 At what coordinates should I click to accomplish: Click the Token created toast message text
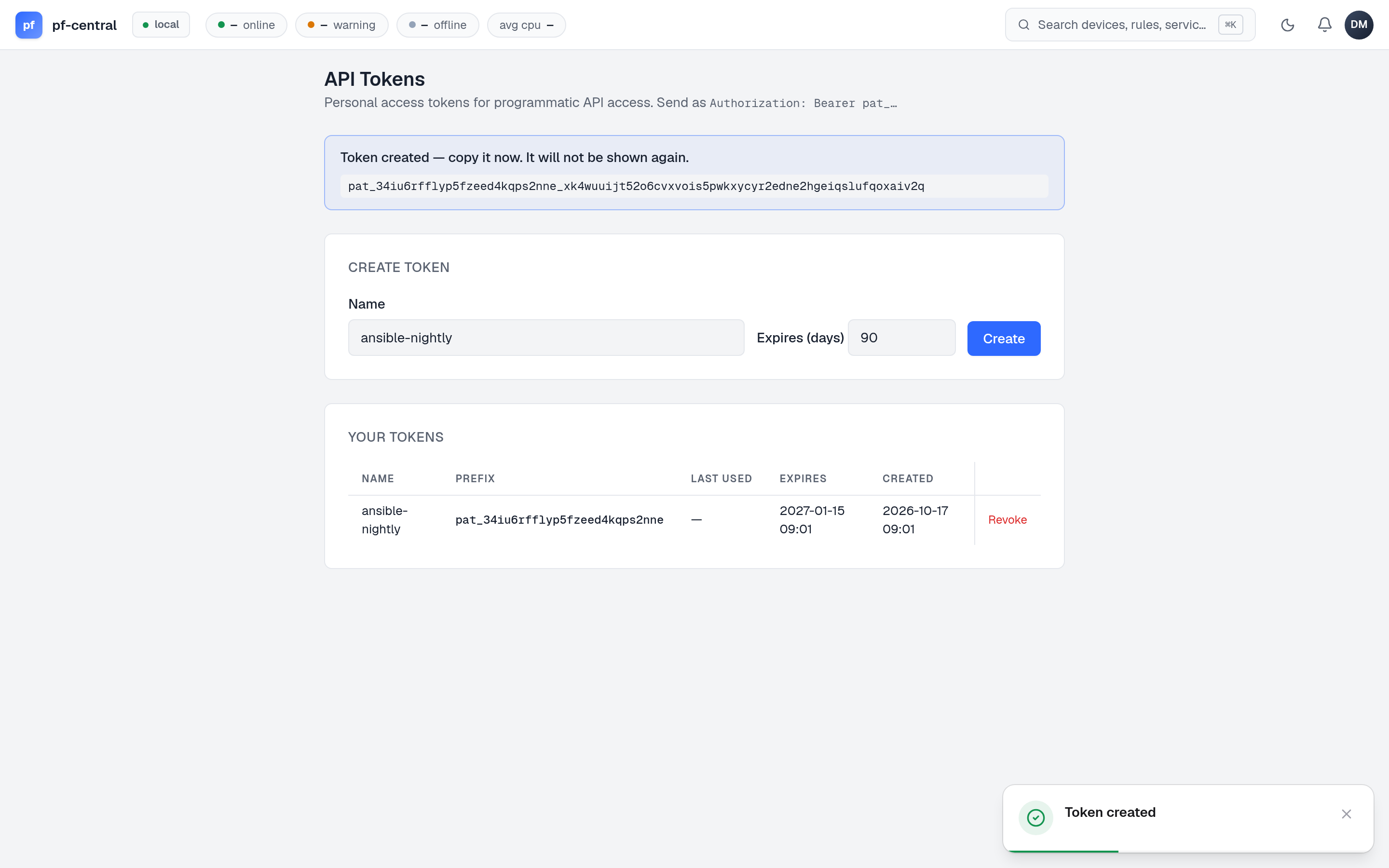(x=1109, y=812)
